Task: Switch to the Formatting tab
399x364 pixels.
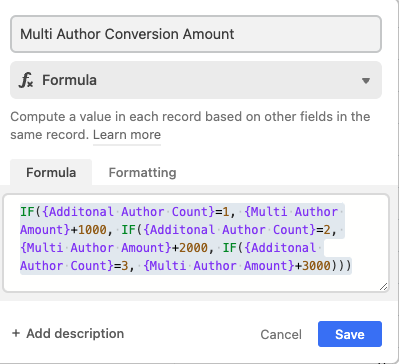Action: coord(142,172)
